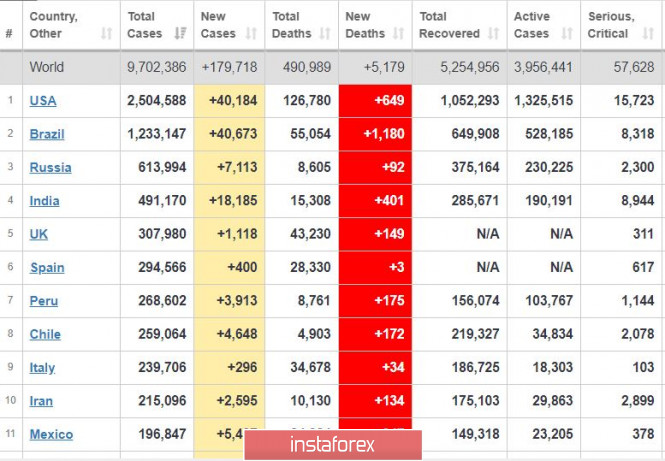Open the Italy country link
The image size is (665, 461).
click(x=42, y=368)
